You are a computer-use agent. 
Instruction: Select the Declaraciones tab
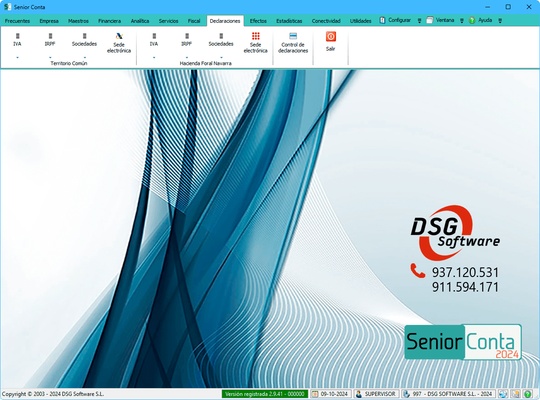pos(225,21)
